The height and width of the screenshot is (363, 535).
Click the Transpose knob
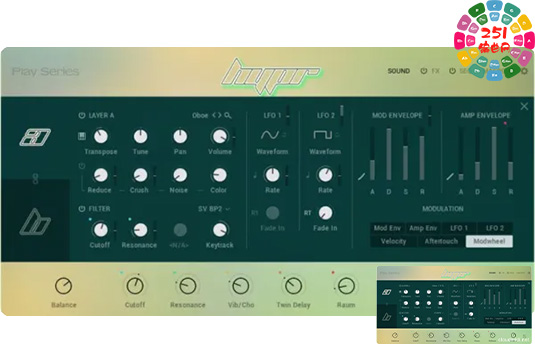(x=101, y=136)
